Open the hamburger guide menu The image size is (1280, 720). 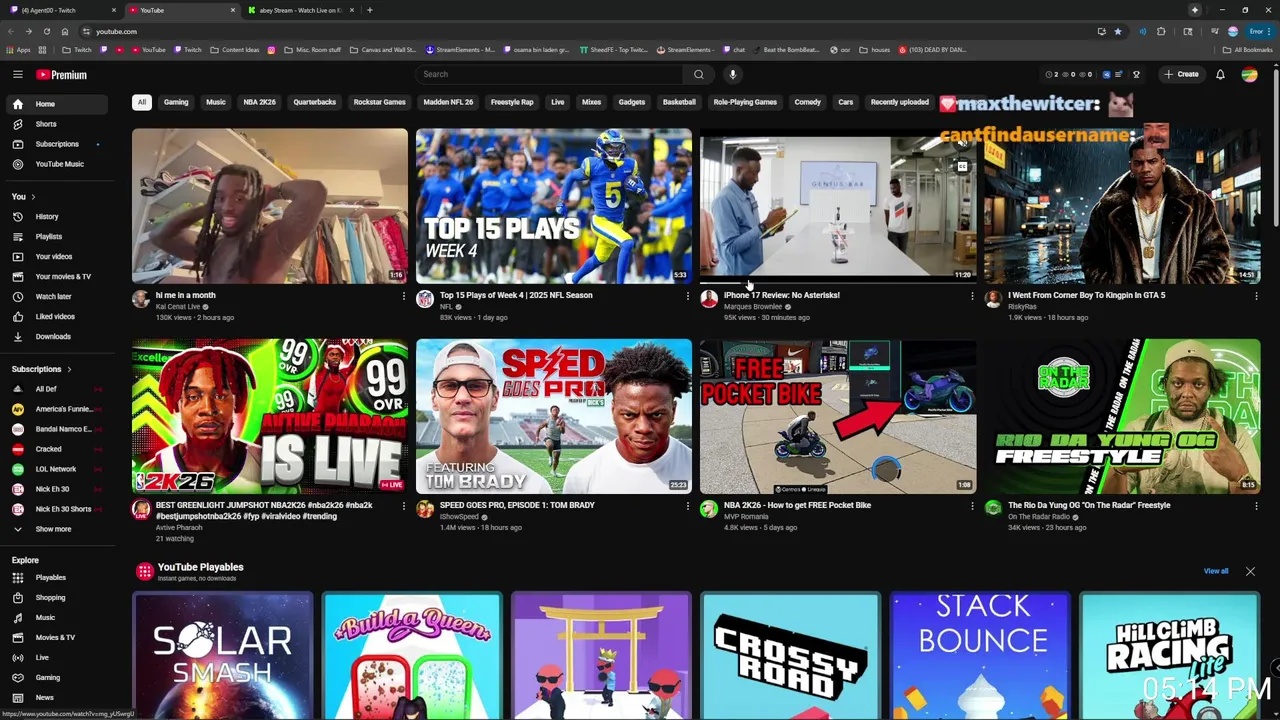17,74
